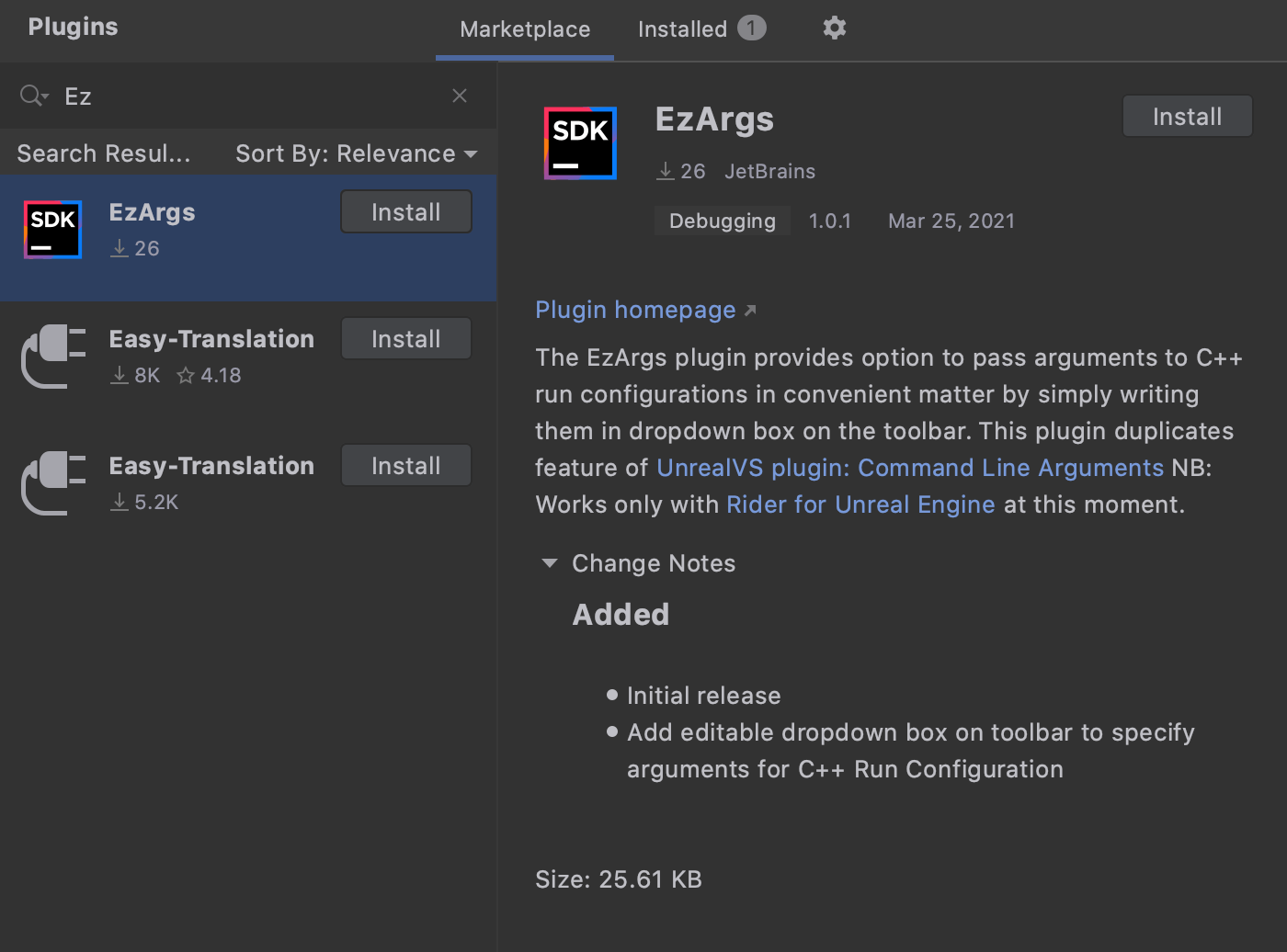Click the Size: 25.61 KB text

[x=619, y=879]
